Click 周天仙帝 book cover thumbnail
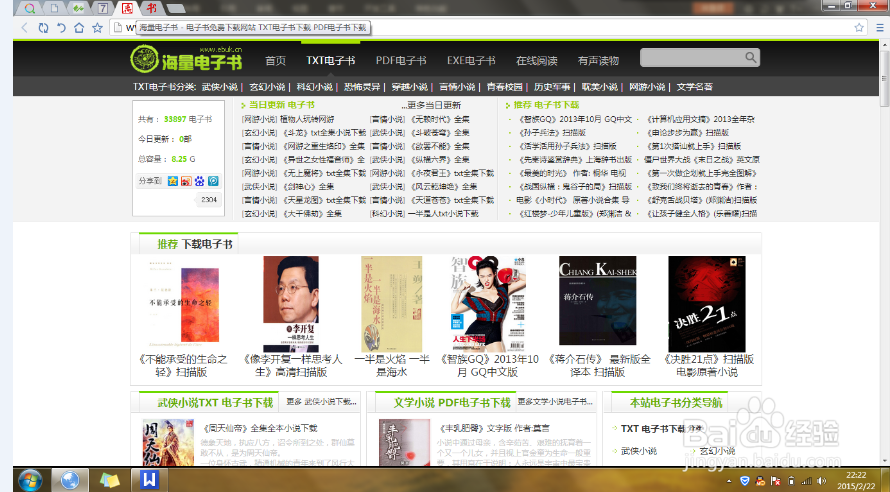This screenshot has width=890, height=492. (168, 443)
